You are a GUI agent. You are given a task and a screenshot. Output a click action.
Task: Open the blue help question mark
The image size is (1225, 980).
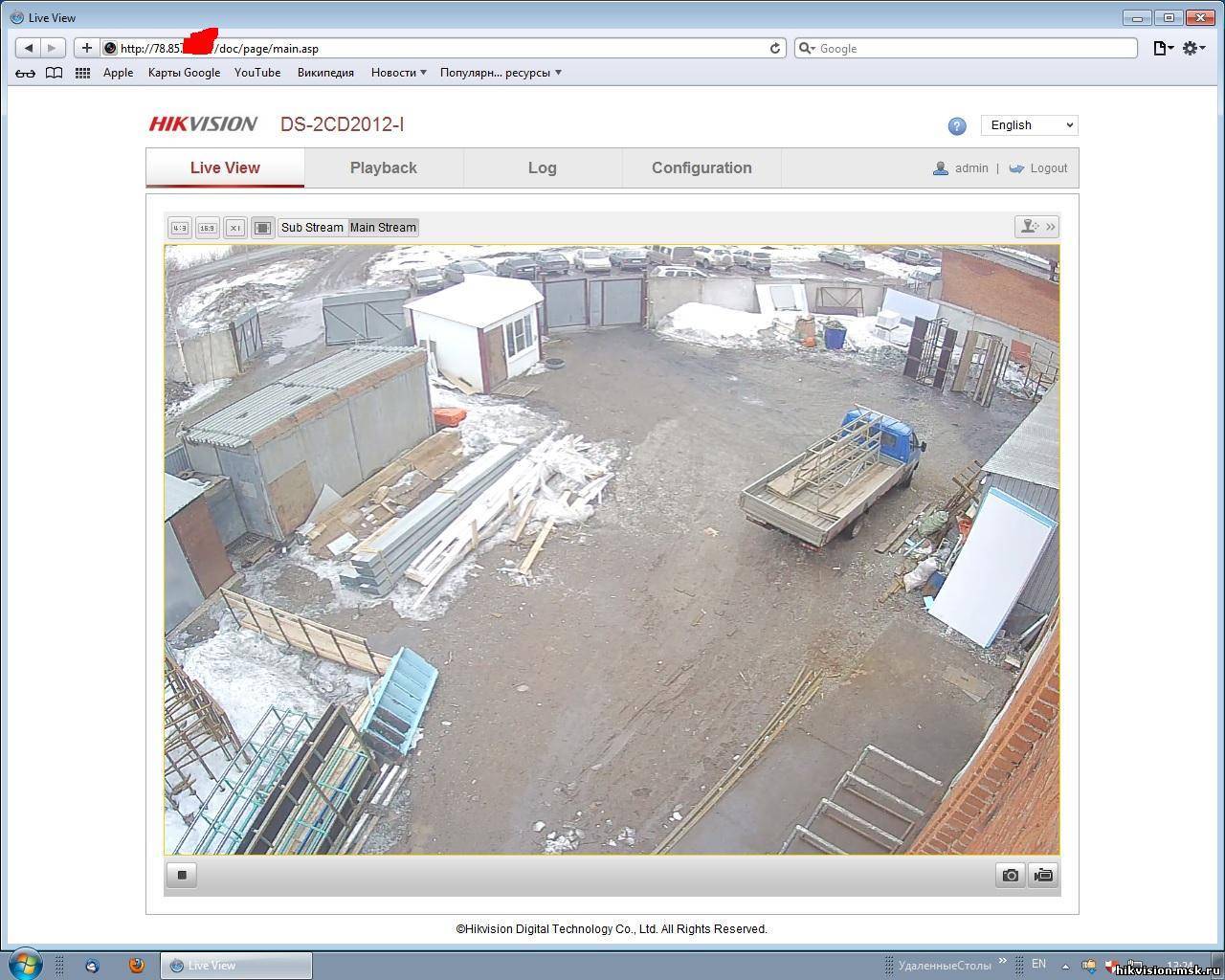pyautogui.click(x=957, y=125)
